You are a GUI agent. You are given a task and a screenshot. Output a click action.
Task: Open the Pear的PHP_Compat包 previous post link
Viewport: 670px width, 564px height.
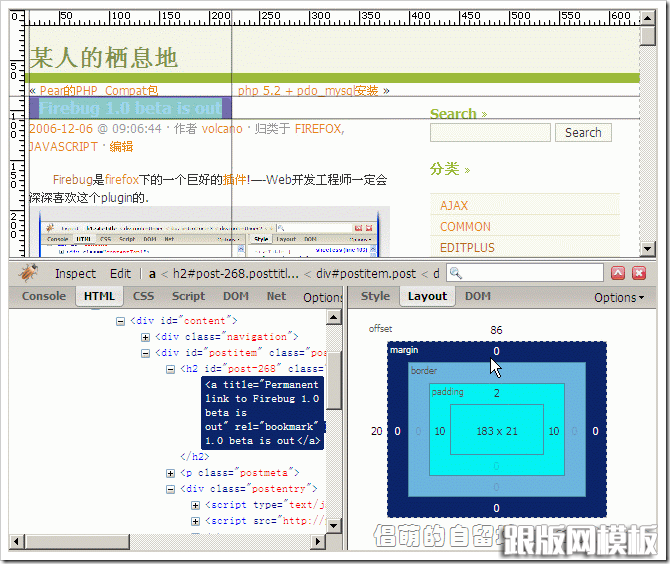coord(99,91)
